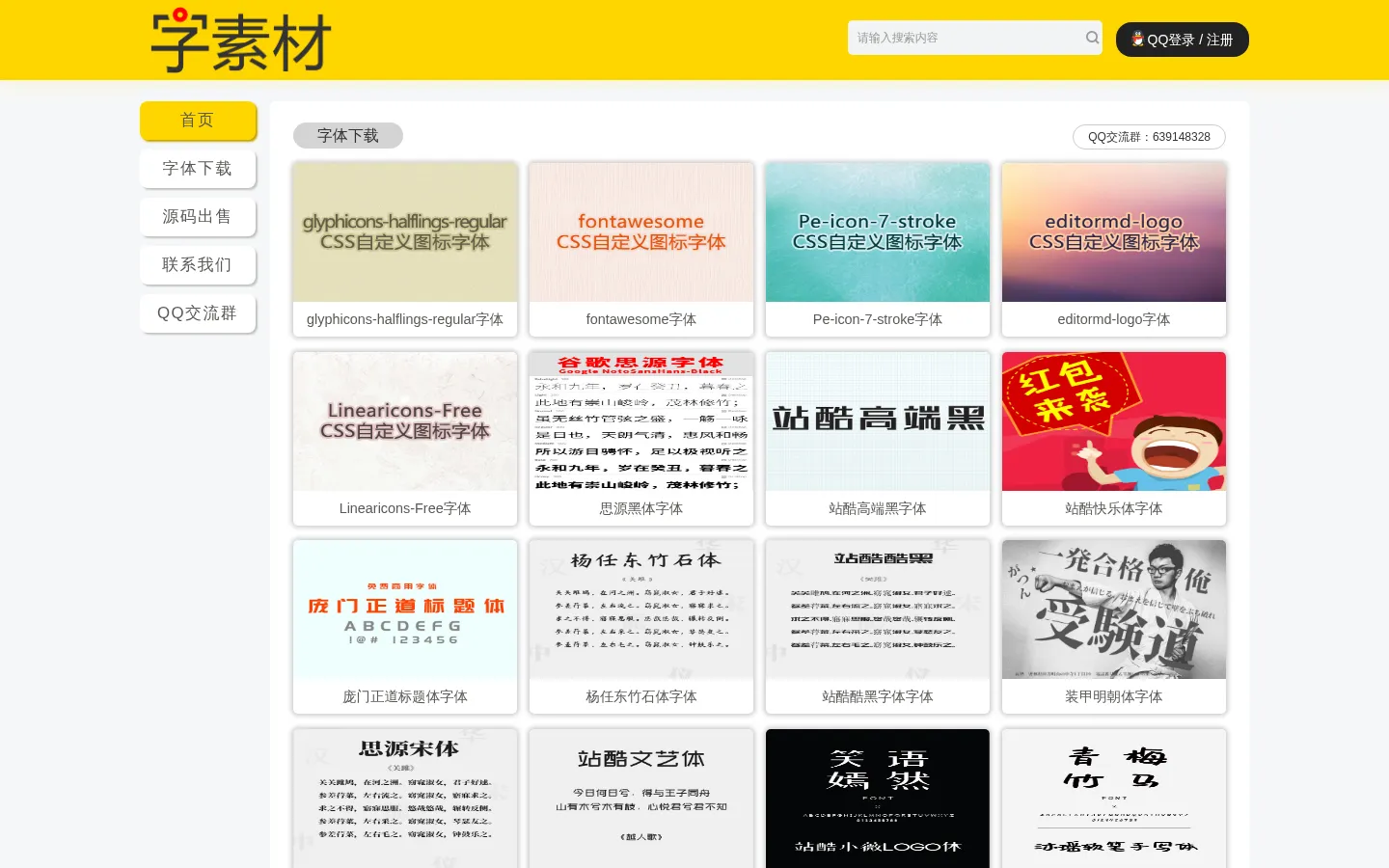The height and width of the screenshot is (868, 1389).
Task: Click 庞门正道标题体字体 caption link
Action: (405, 696)
